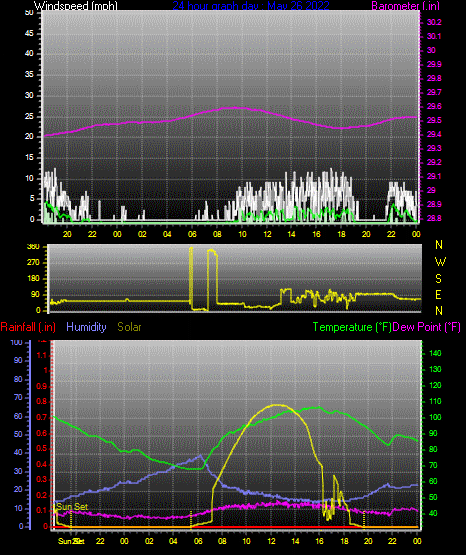Image resolution: width=466 pixels, height=555 pixels.
Task: Click the "W" compass label beside the direction chart
Action: pos(440,262)
